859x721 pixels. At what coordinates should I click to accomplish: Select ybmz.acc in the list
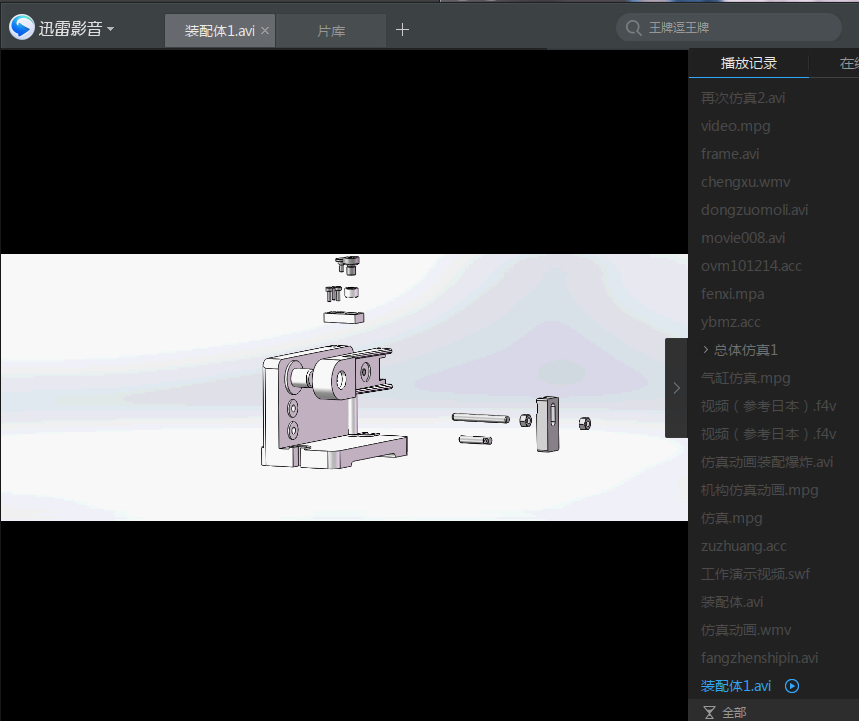pos(730,322)
